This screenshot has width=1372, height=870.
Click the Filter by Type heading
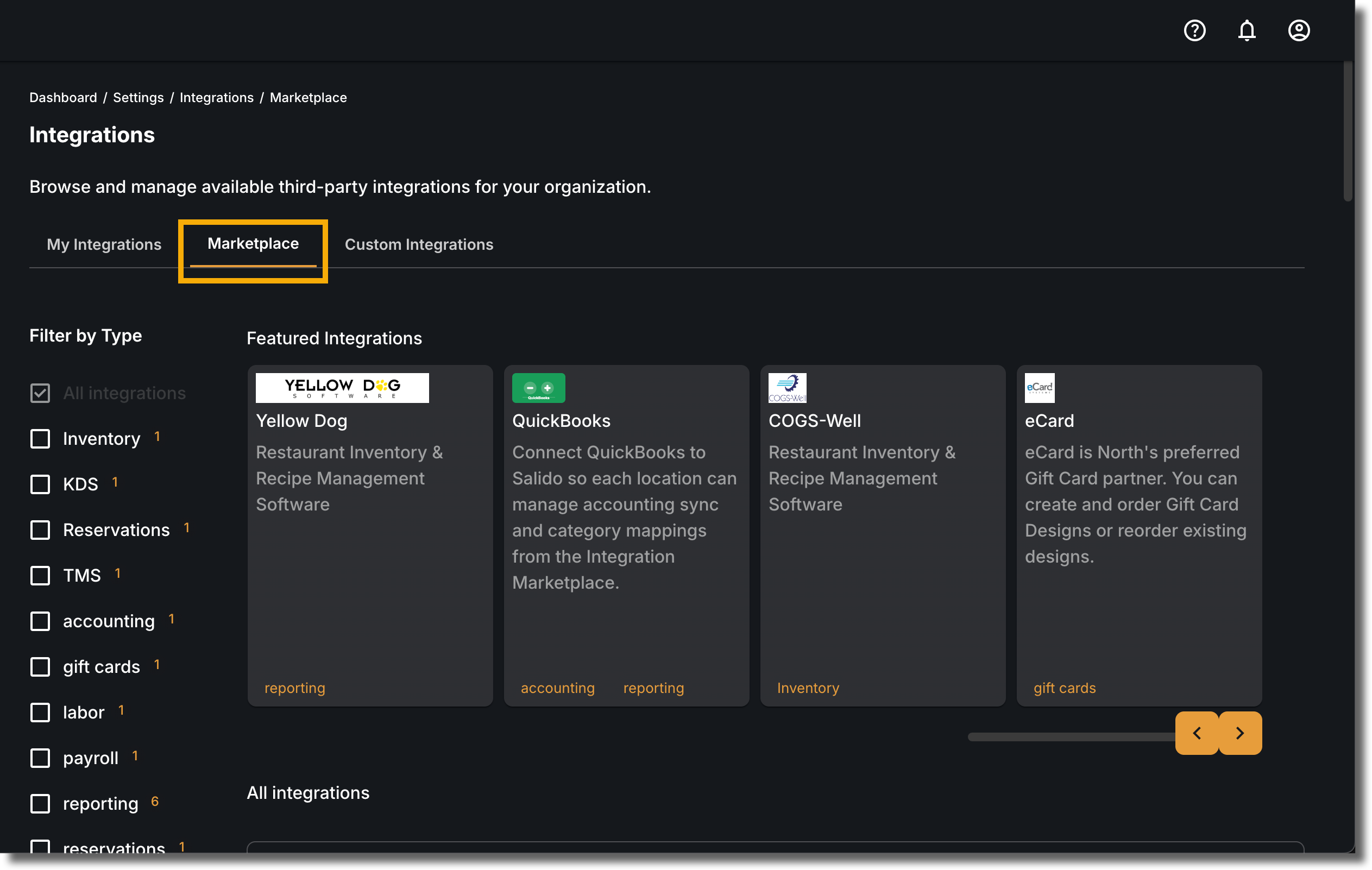click(x=85, y=335)
